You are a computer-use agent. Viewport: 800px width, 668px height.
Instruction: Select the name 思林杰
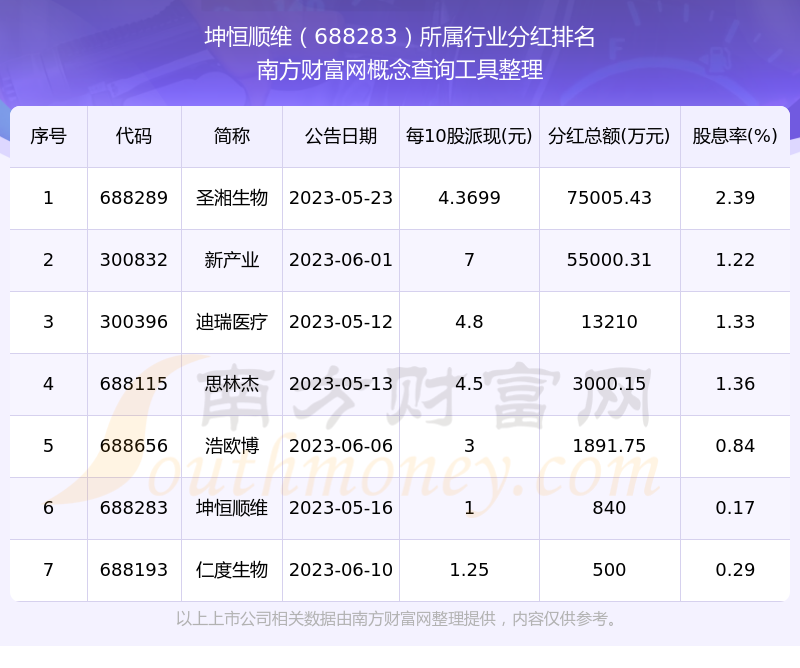pos(232,384)
